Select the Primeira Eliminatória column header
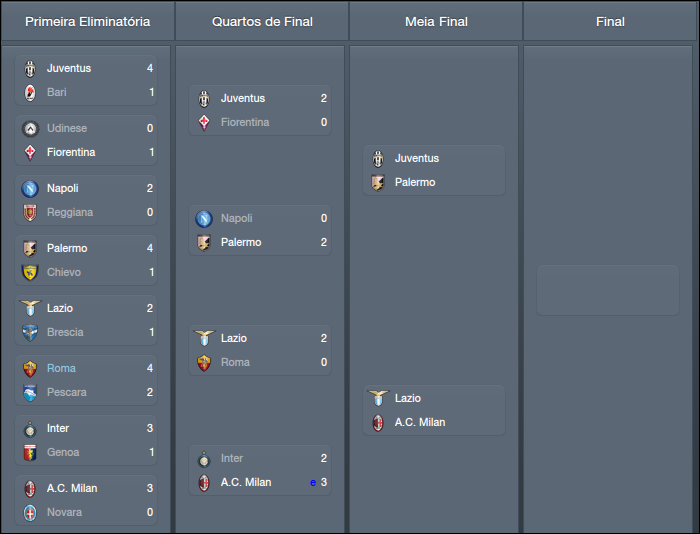 88,21
